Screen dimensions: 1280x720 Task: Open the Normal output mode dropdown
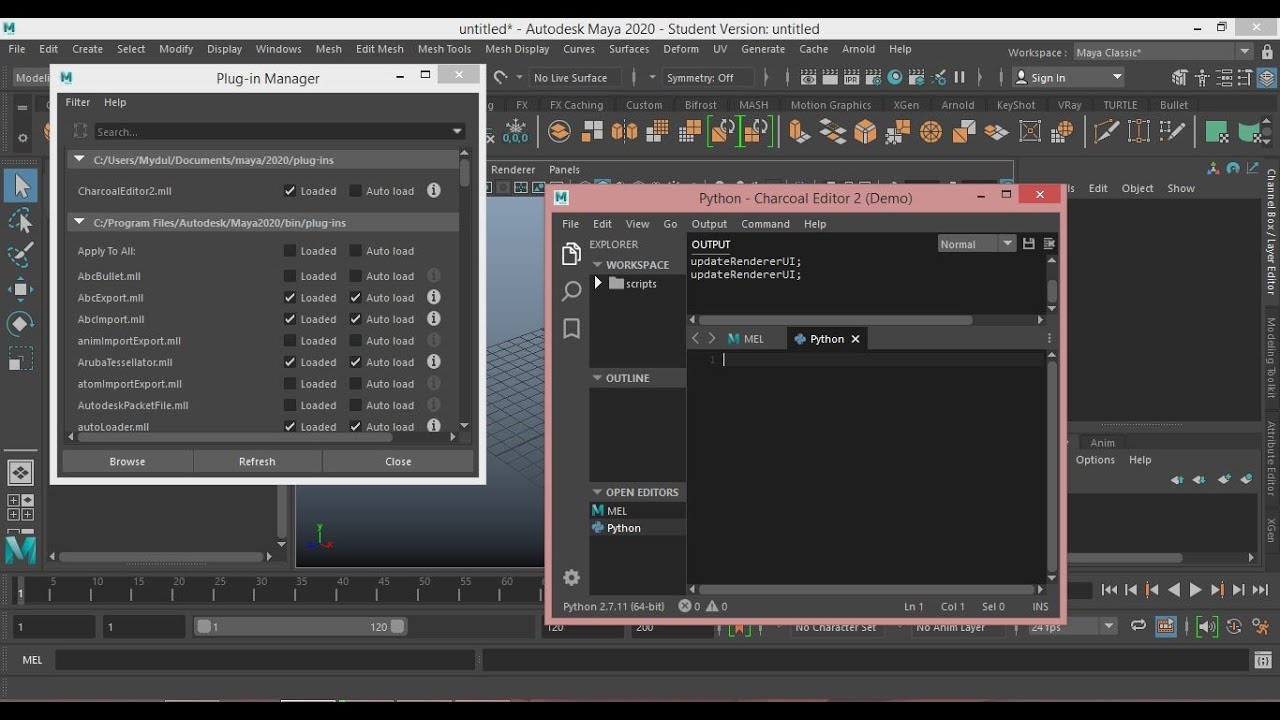[976, 243]
